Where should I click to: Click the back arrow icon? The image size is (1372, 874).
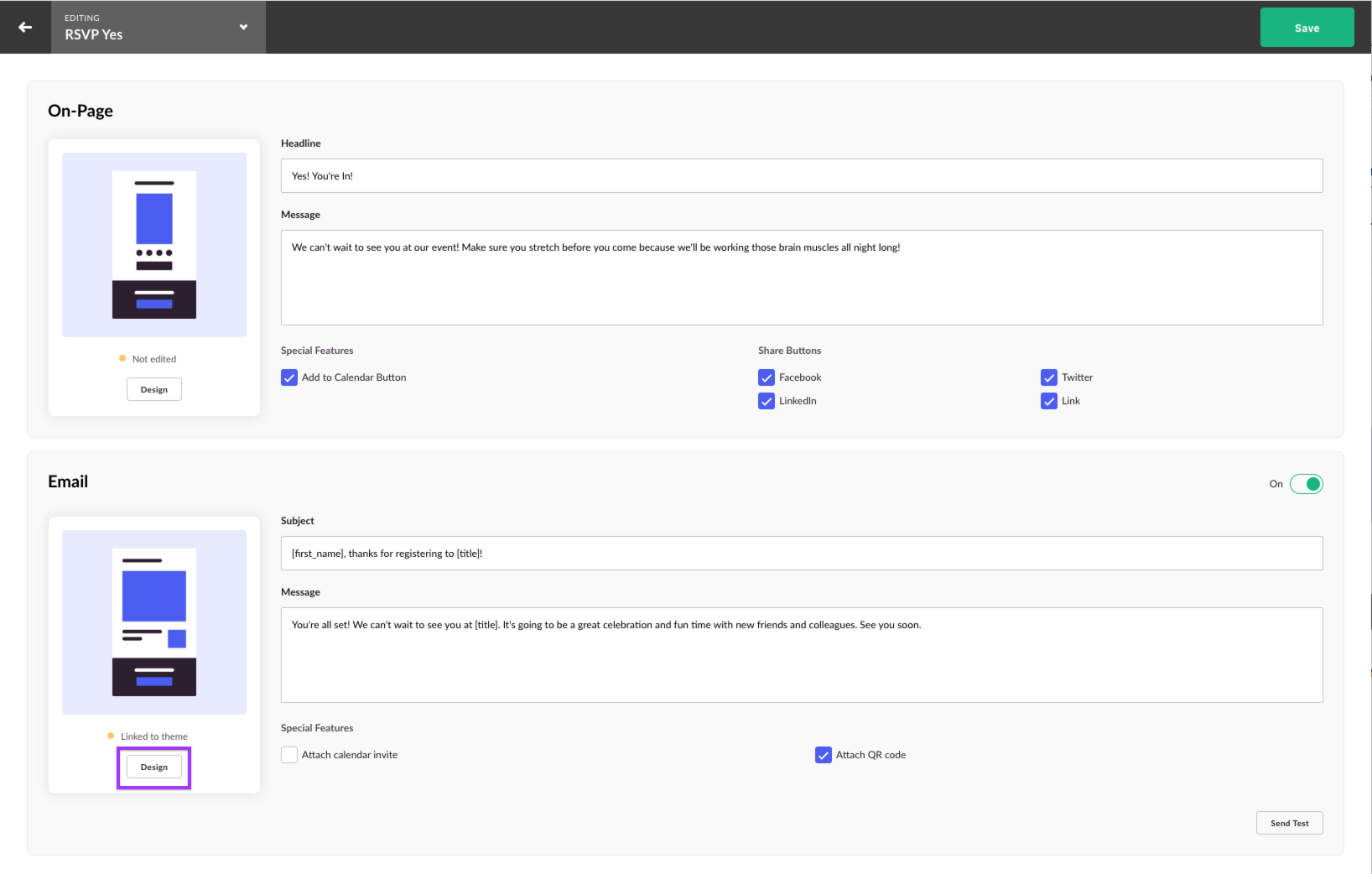pyautogui.click(x=25, y=27)
